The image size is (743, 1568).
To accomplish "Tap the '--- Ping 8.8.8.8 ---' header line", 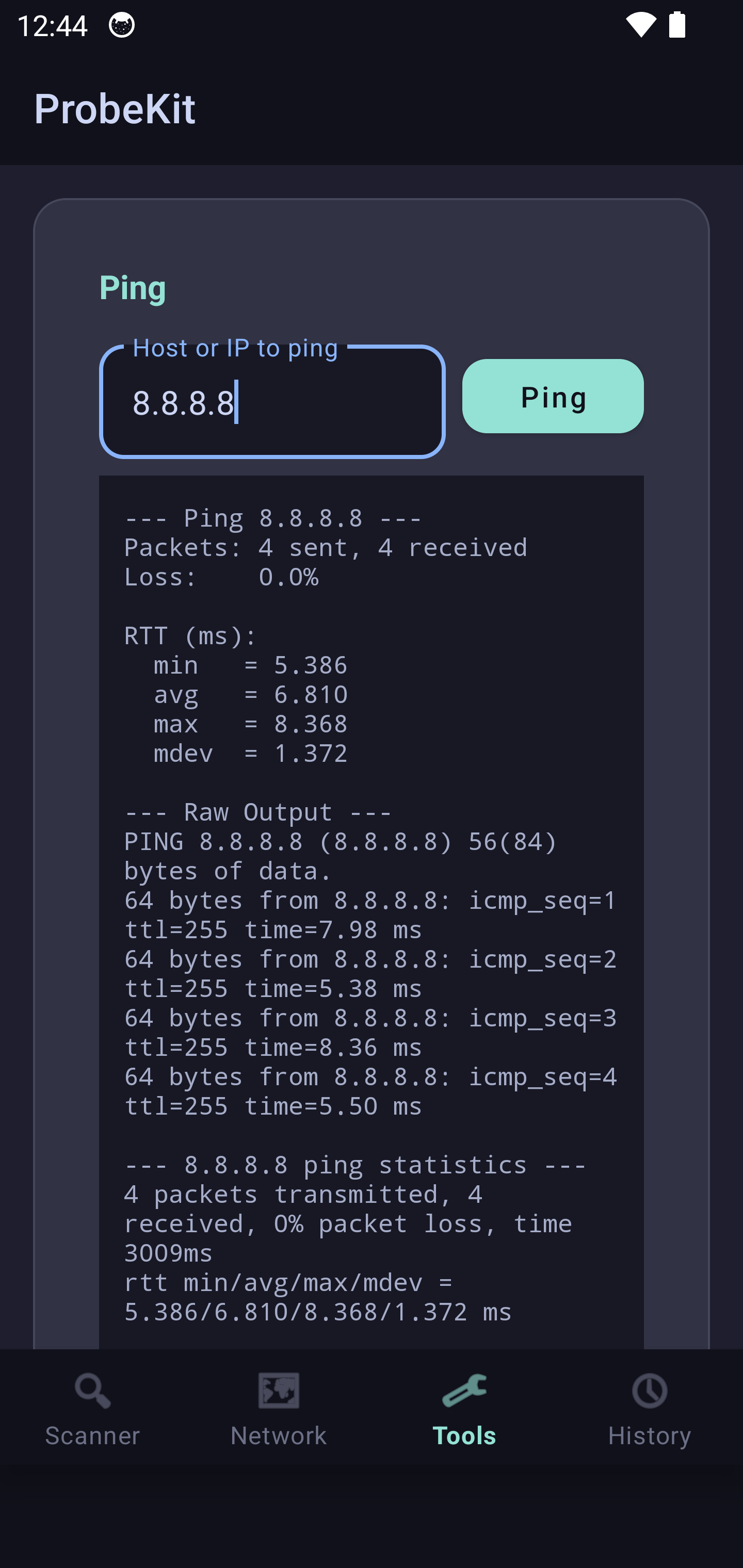I will coord(273,518).
